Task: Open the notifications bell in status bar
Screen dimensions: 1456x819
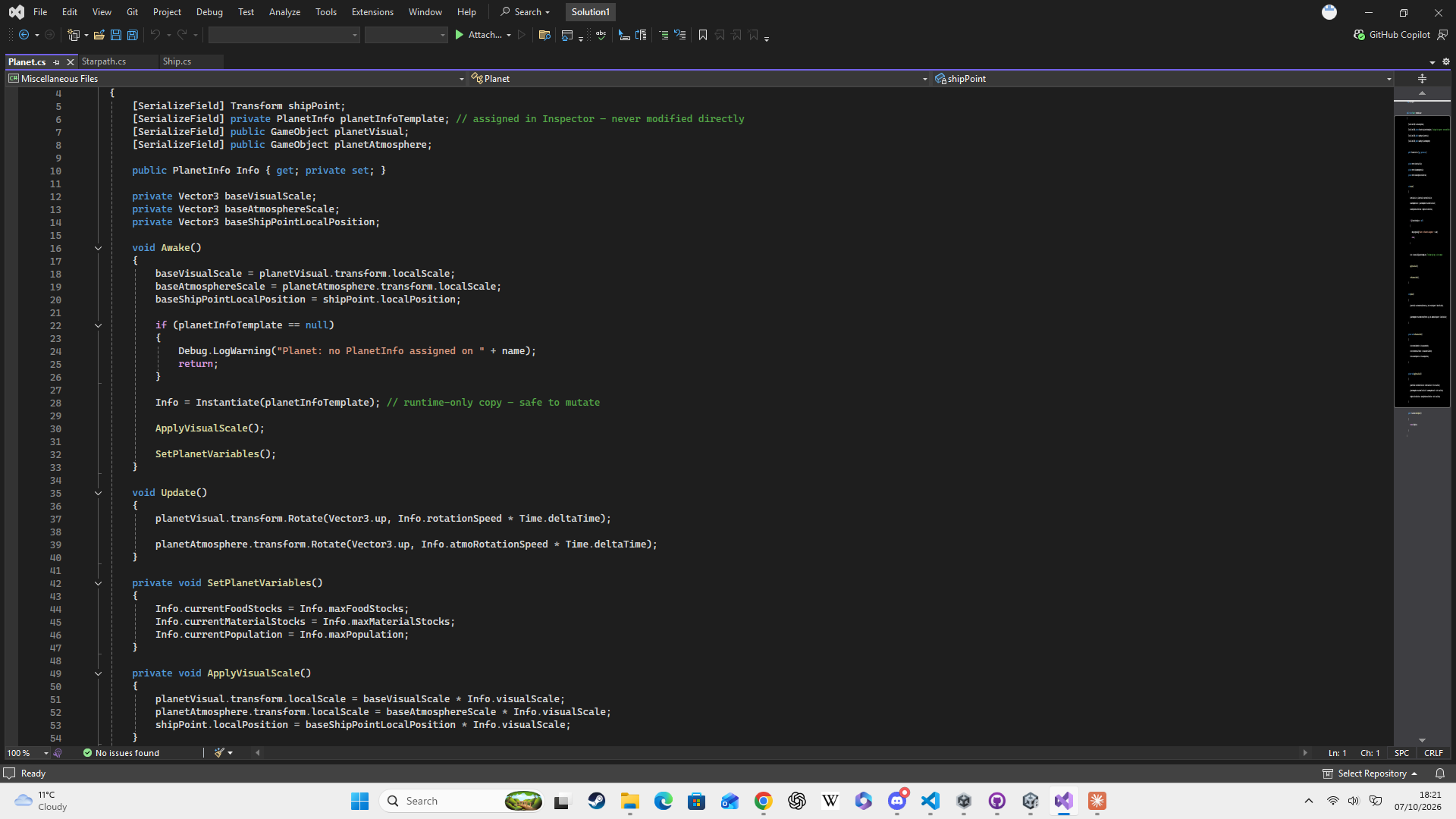Action: coord(1440,773)
